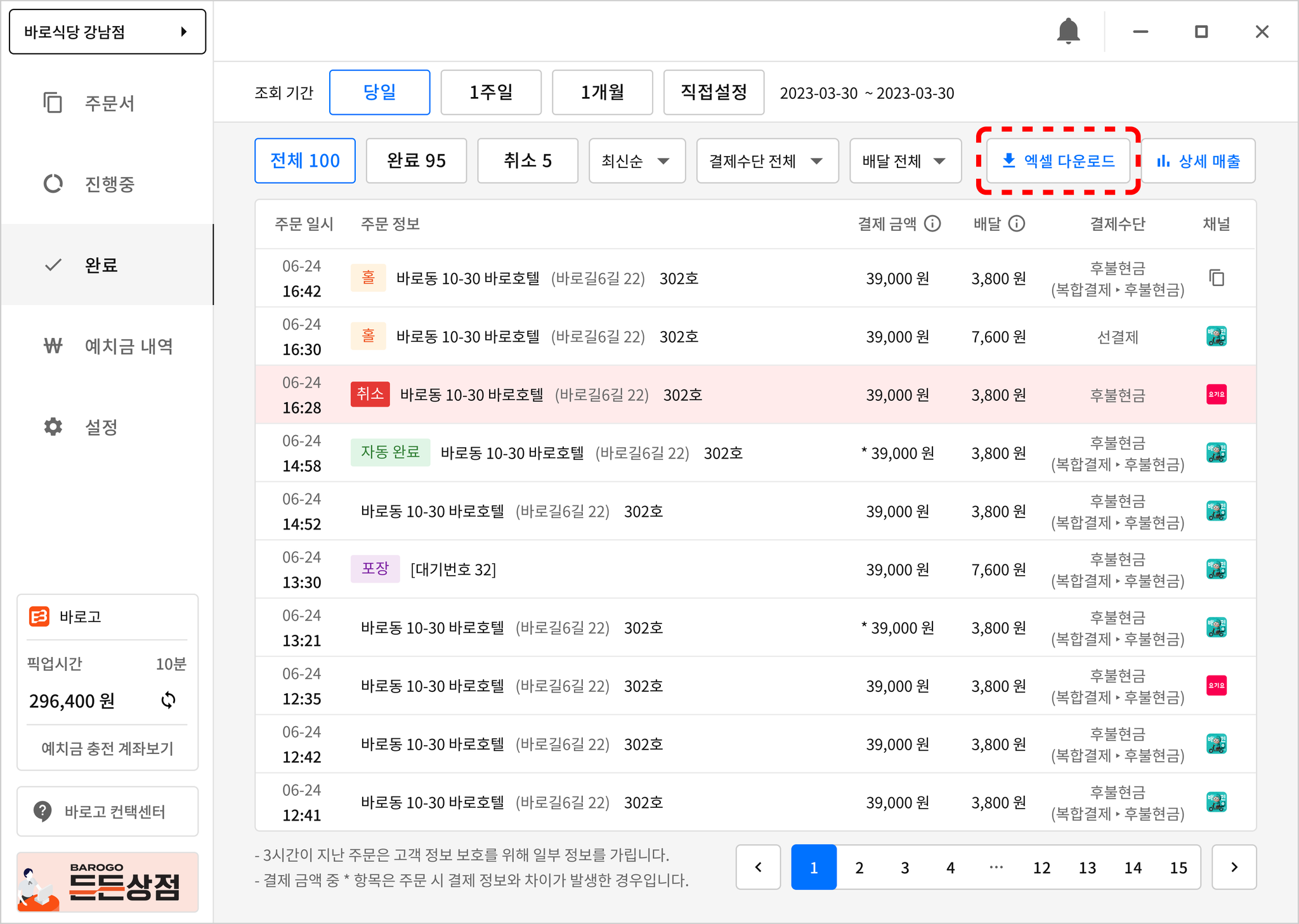Open 설정 menu in sidebar
The width and height of the screenshot is (1299, 924).
[107, 427]
